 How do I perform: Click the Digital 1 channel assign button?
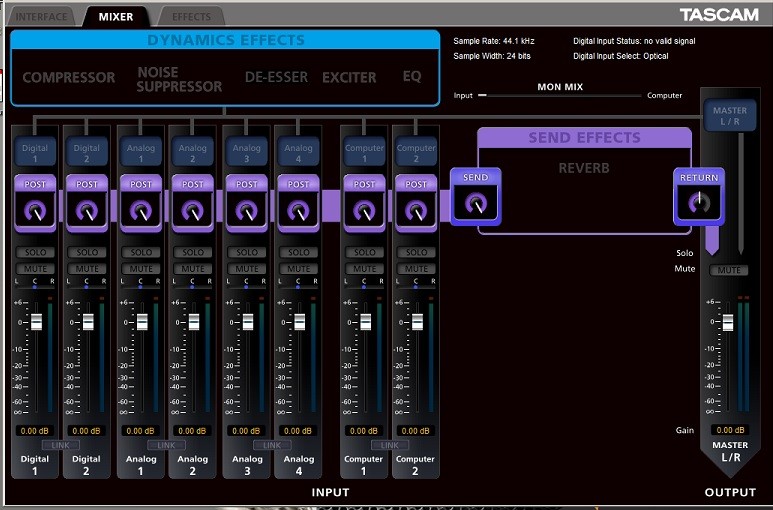pos(34,153)
